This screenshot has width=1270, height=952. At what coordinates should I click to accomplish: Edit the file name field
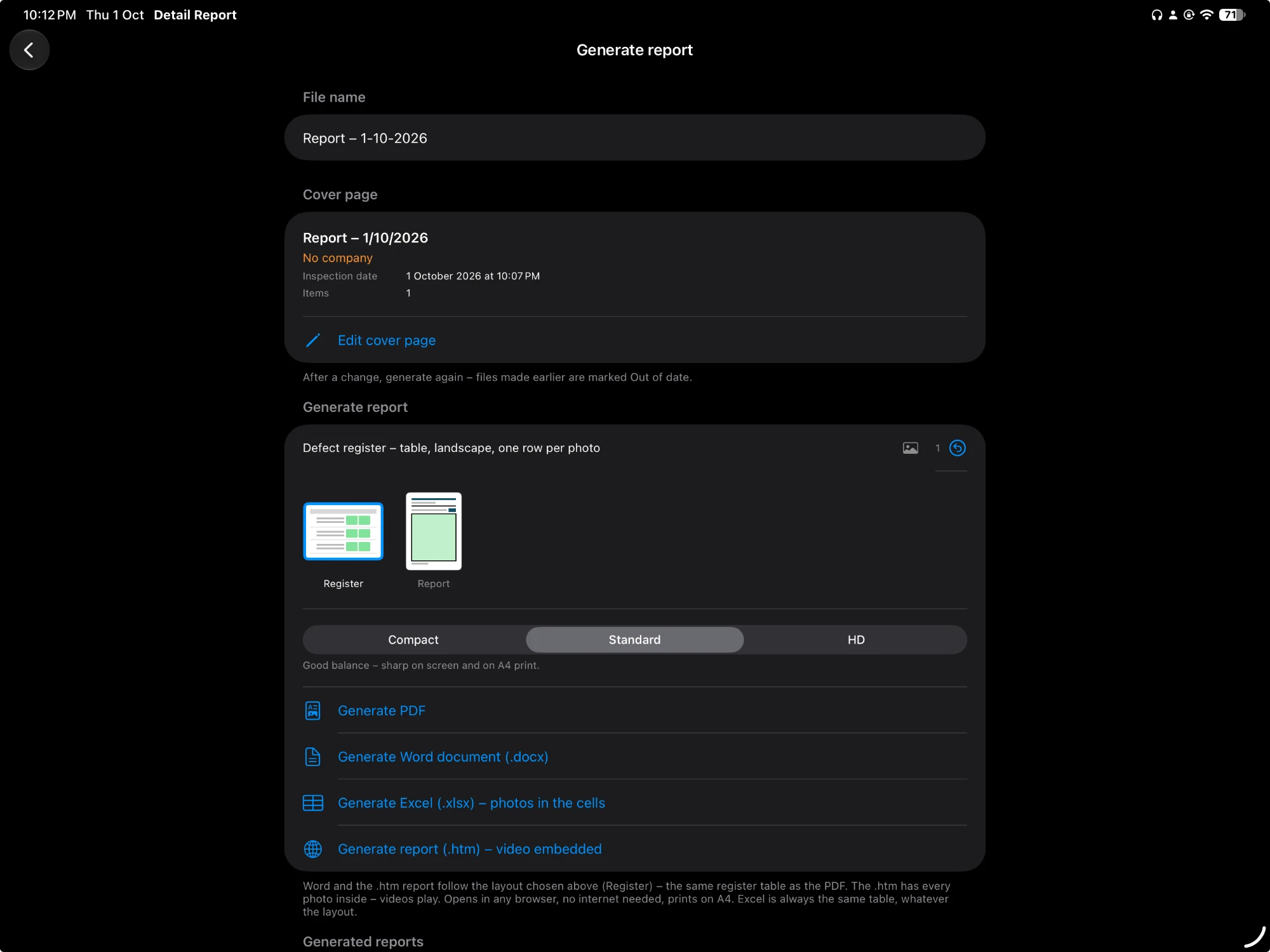click(635, 138)
